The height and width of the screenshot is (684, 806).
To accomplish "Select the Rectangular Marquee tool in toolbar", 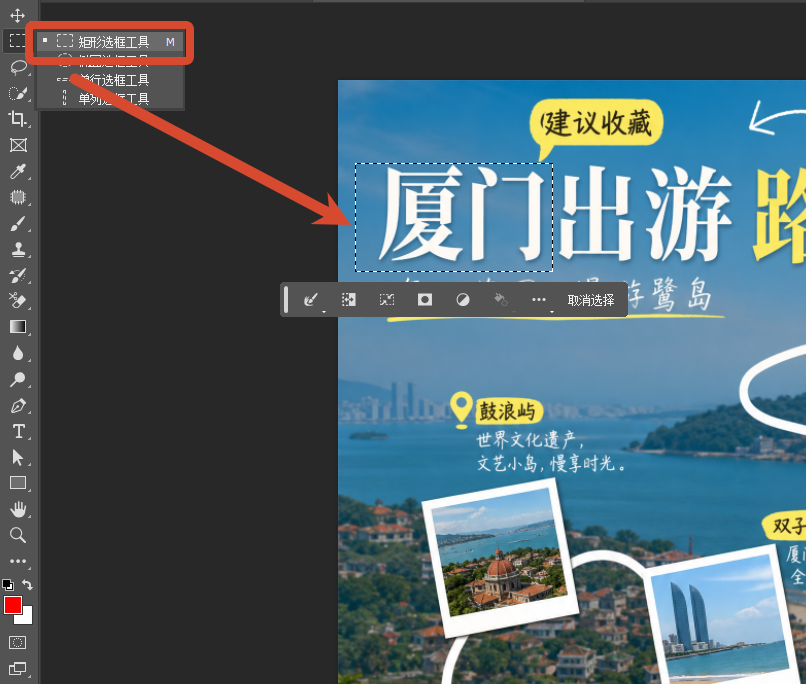I will (17, 41).
